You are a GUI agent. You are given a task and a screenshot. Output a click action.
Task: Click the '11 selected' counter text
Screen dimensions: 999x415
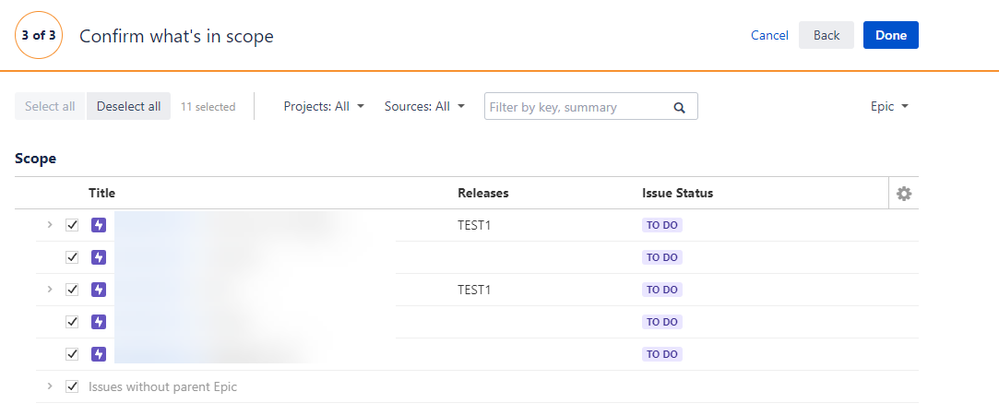pos(208,107)
